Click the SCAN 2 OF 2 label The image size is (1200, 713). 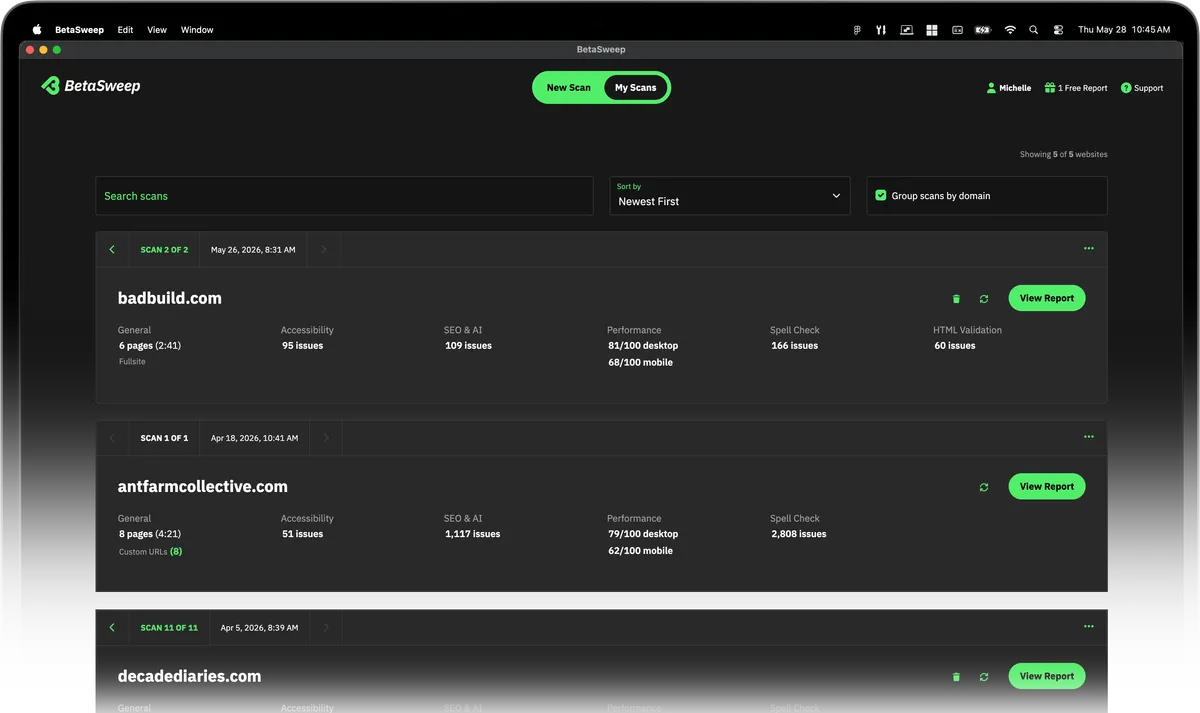(164, 250)
